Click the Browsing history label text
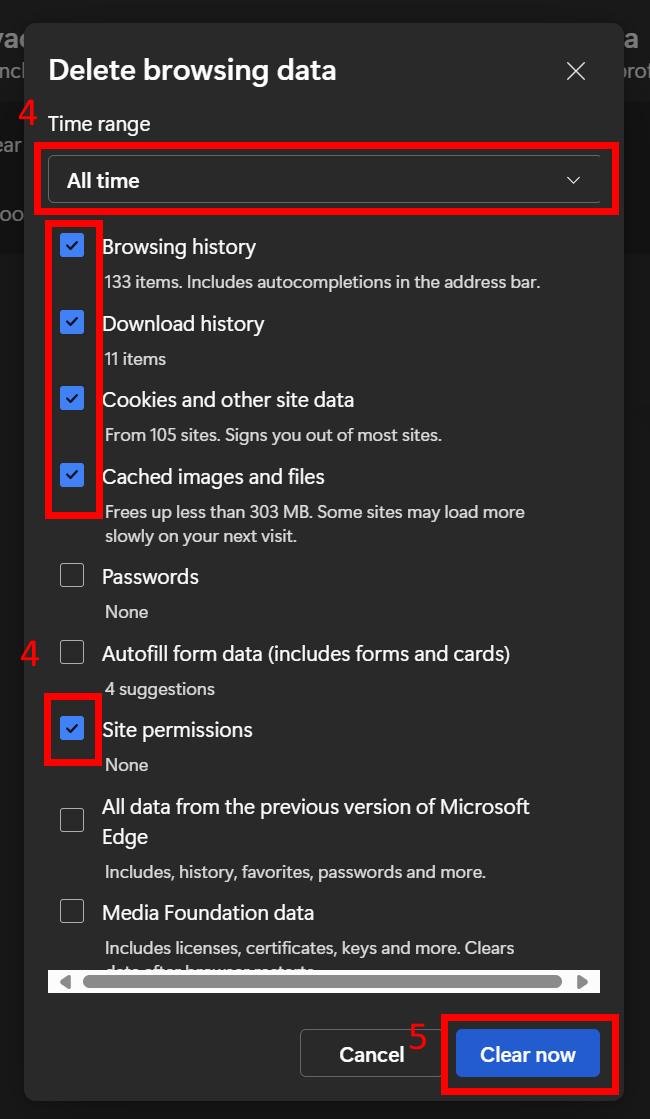 point(179,247)
